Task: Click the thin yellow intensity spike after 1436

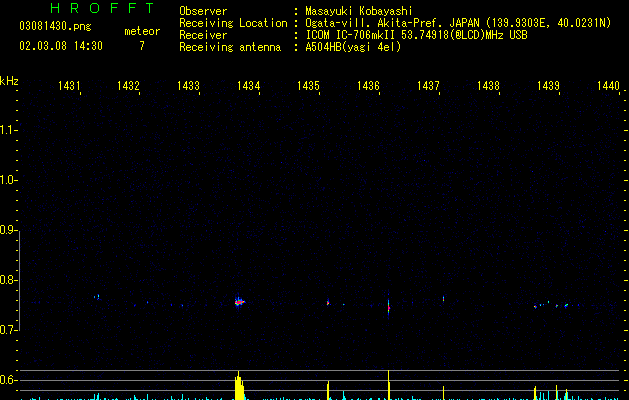Action: (x=389, y=385)
